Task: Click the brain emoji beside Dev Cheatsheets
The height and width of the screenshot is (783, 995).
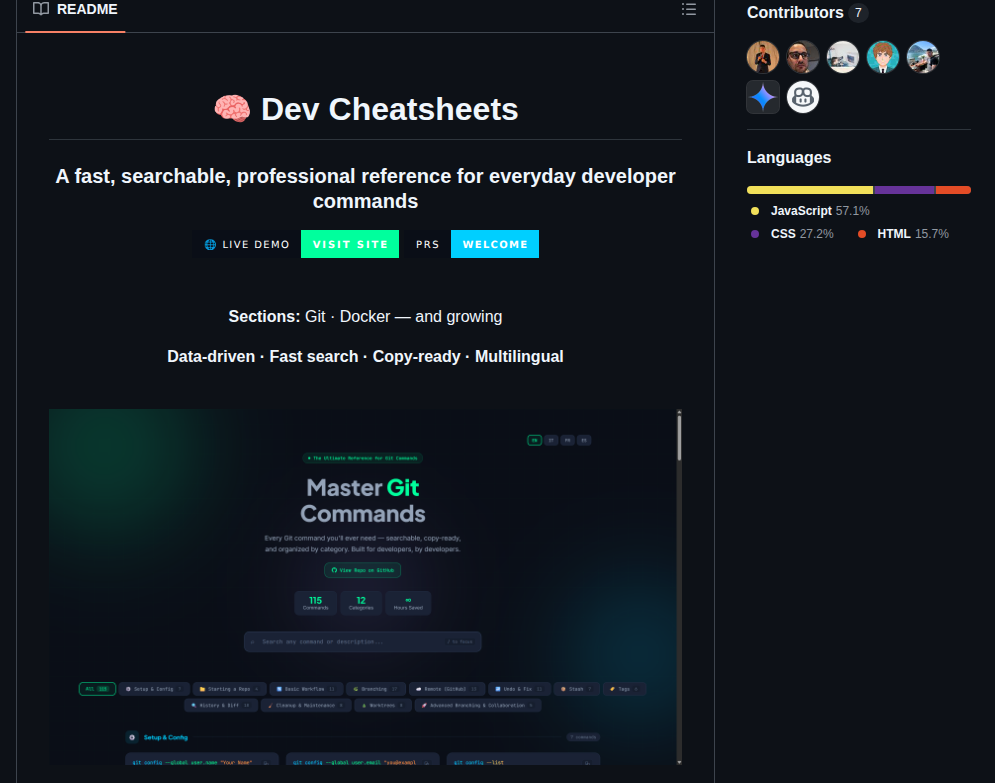Action: (232, 109)
